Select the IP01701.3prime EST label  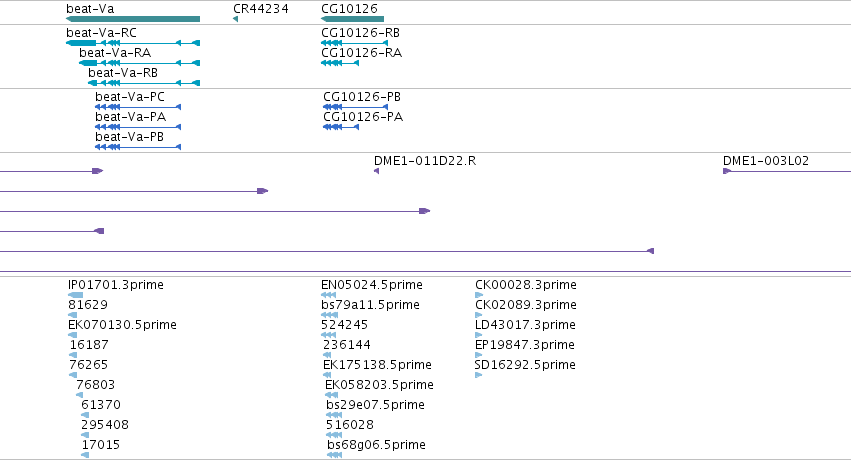click(x=116, y=284)
